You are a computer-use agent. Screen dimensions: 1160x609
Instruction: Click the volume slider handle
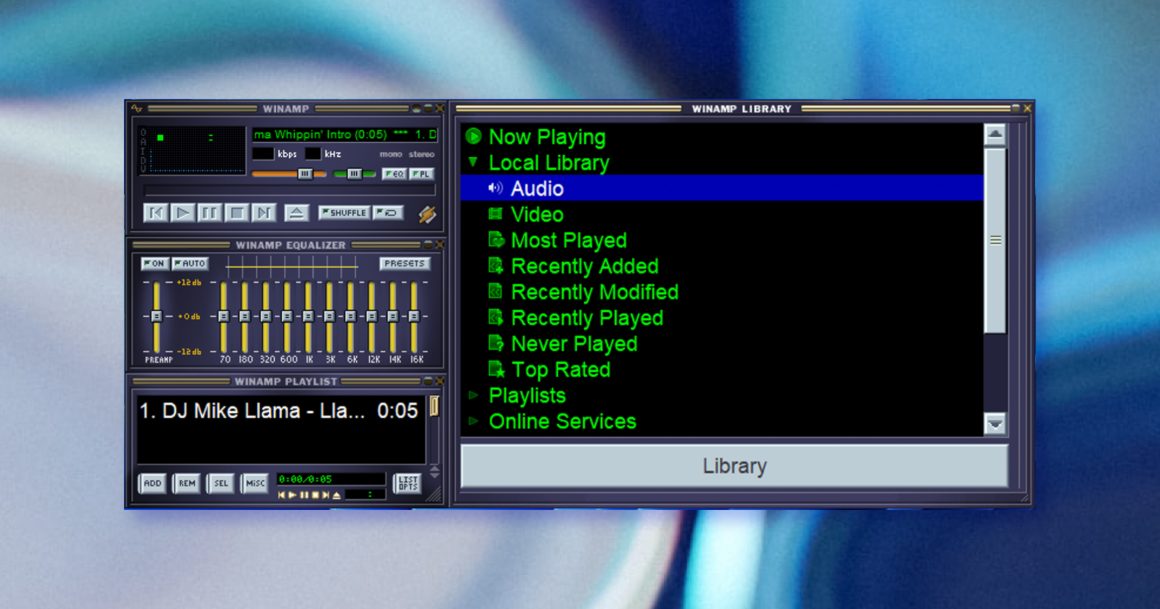305,174
